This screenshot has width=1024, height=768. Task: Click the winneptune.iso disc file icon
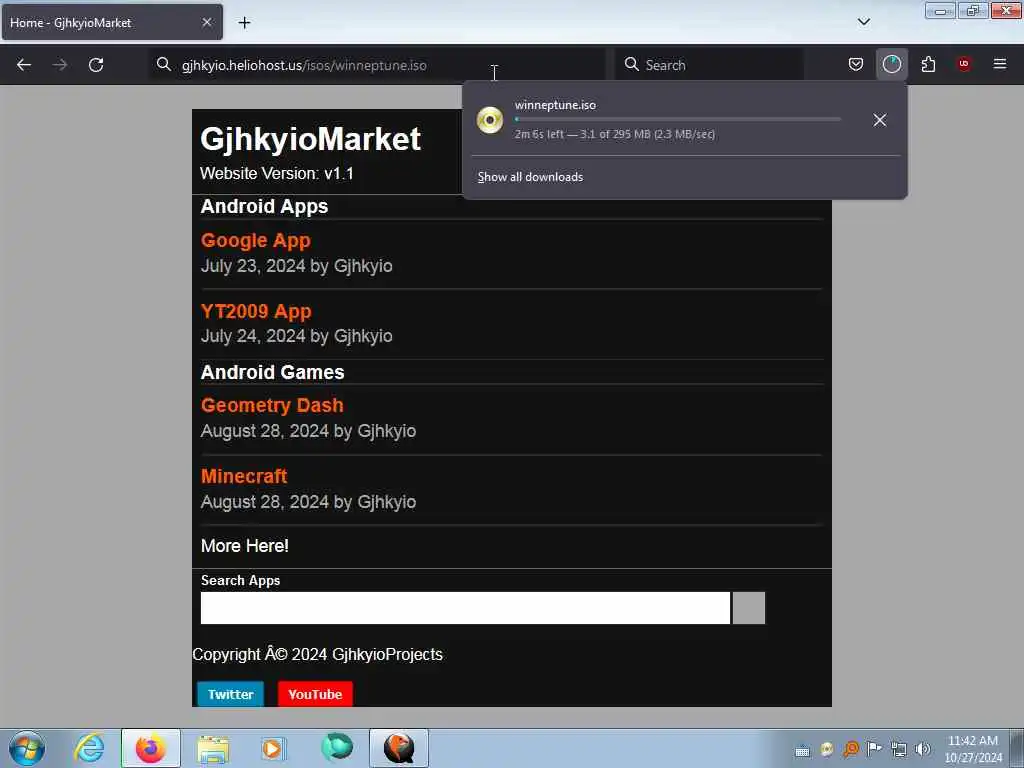(490, 120)
